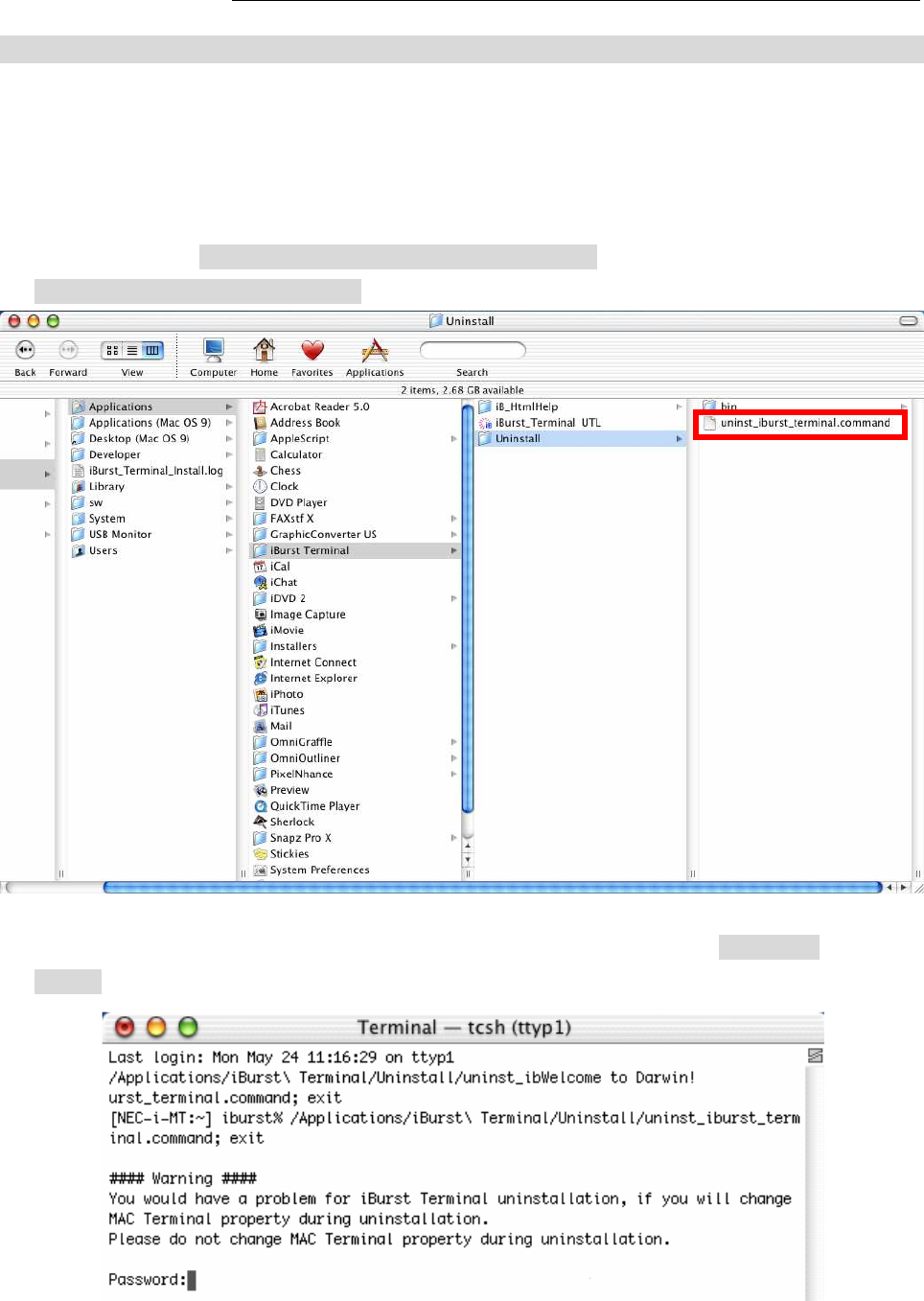Open the Favorites heart icon
The height and width of the screenshot is (1301, 924).
coord(312,351)
